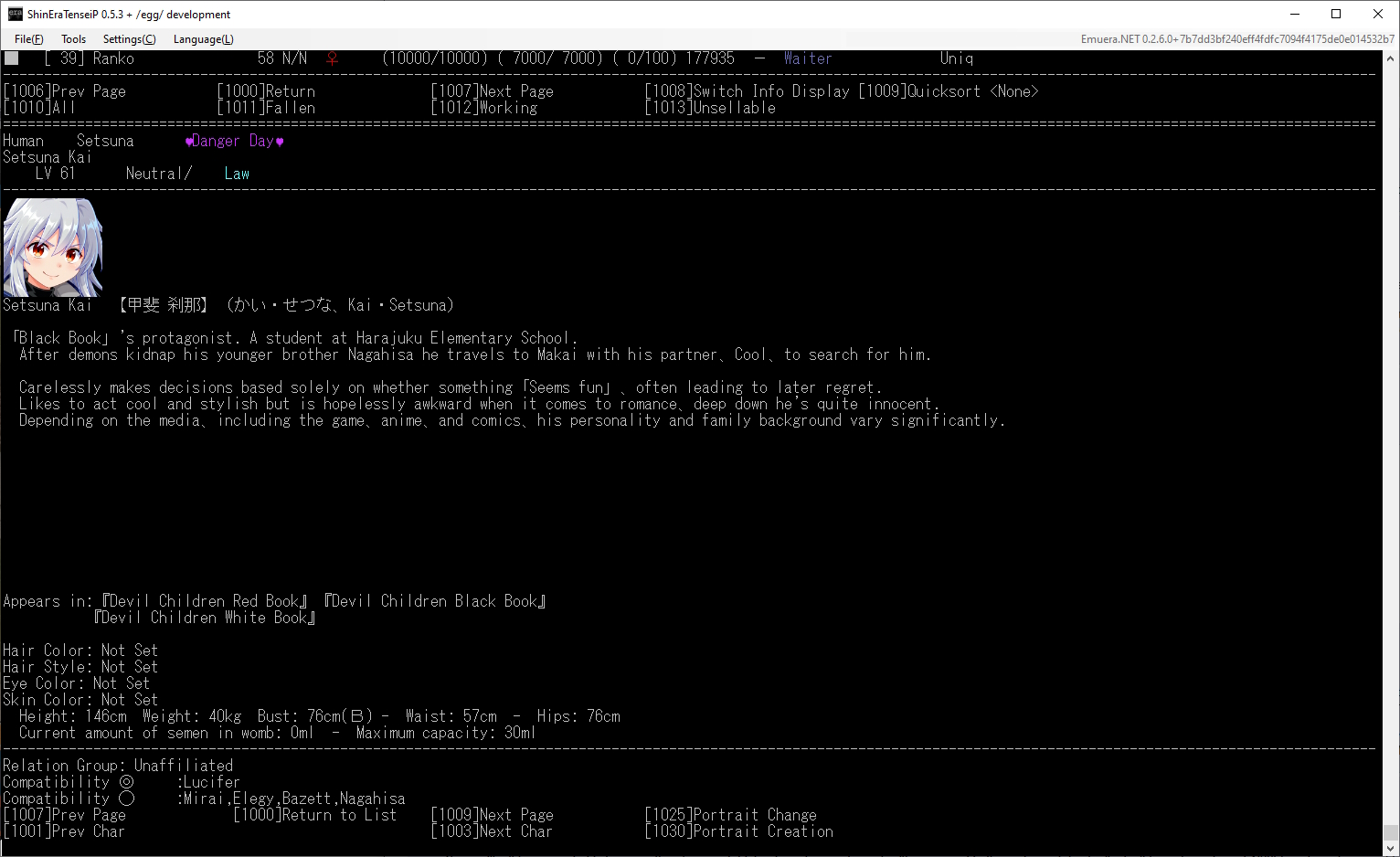Click the 'LV 61' level text
The width and height of the screenshot is (1400, 857).
point(56,174)
